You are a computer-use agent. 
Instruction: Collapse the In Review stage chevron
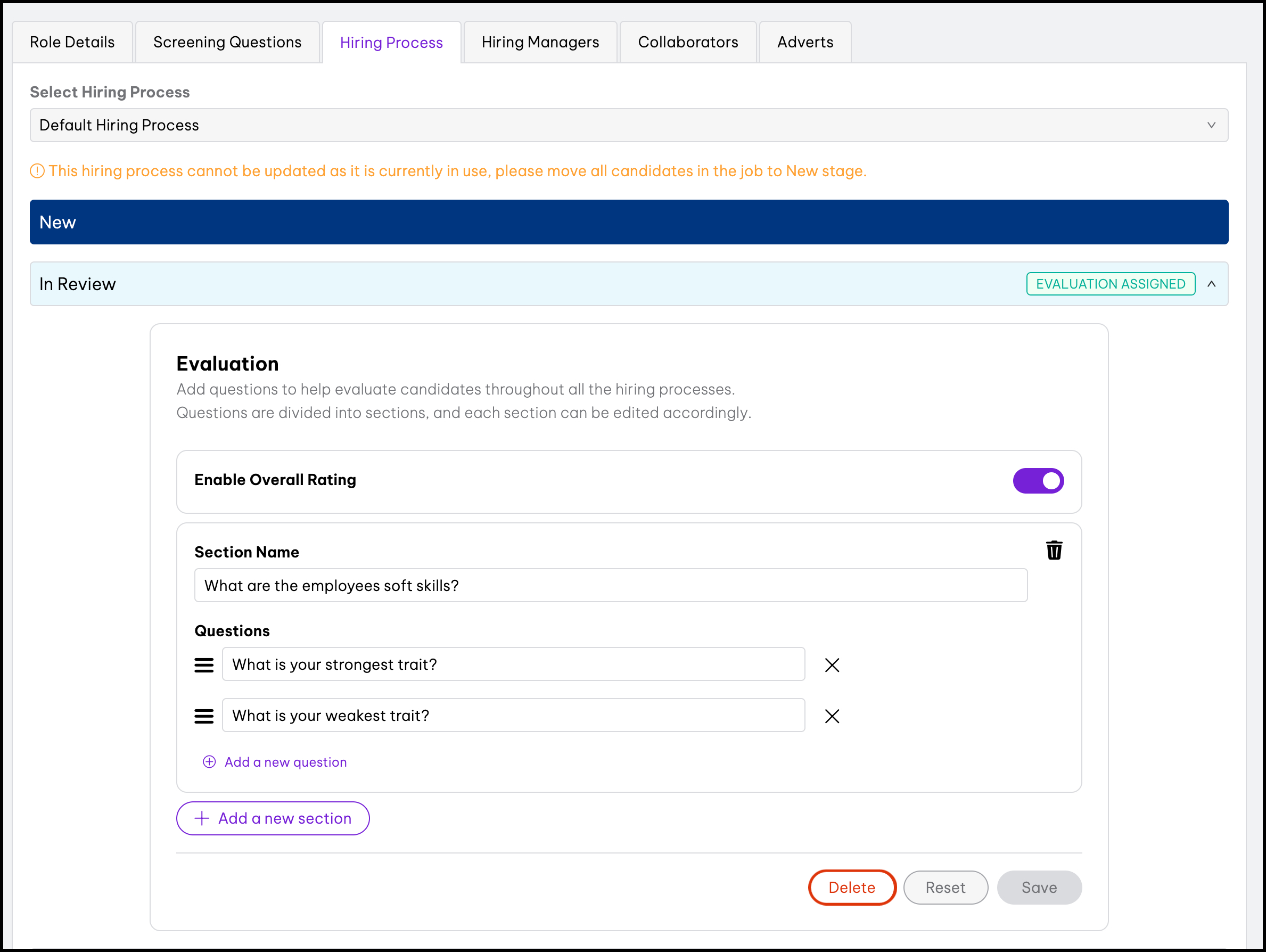[x=1211, y=284]
